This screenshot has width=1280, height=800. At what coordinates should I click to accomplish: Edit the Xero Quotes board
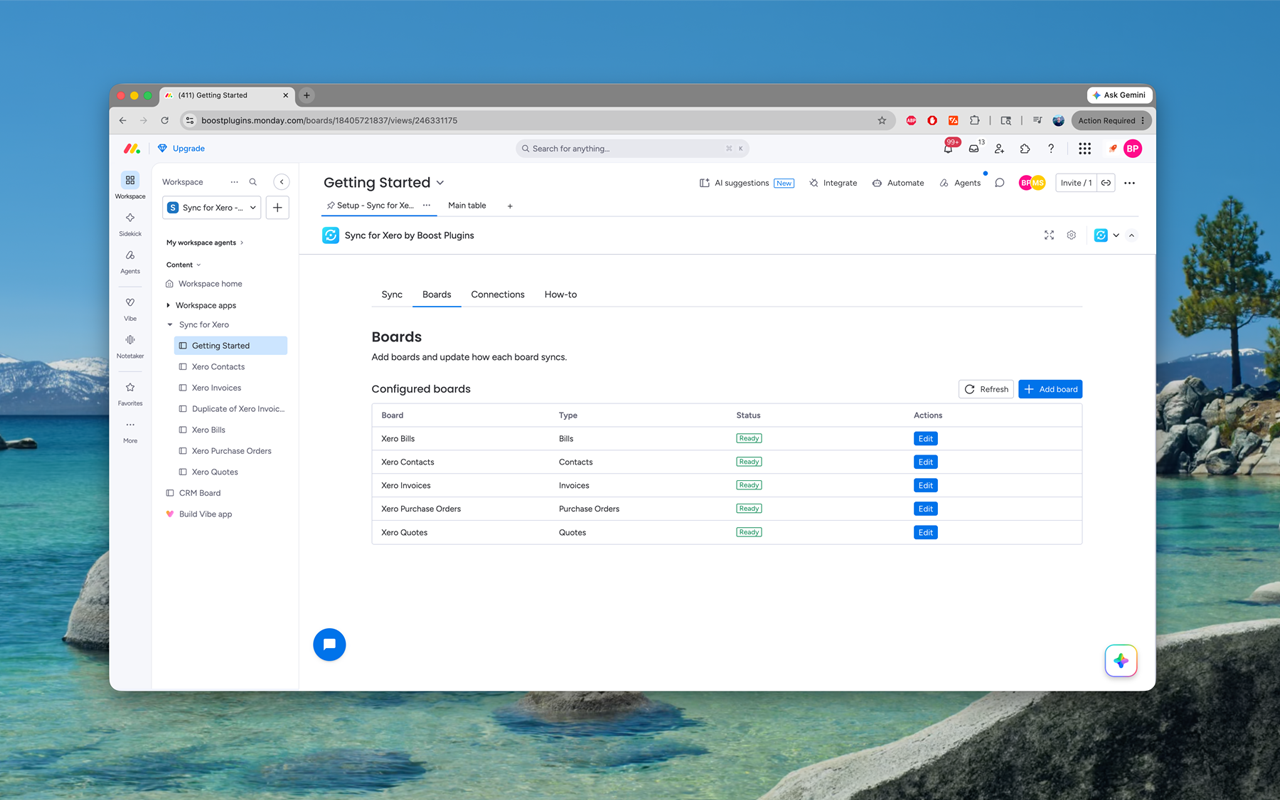(x=926, y=532)
